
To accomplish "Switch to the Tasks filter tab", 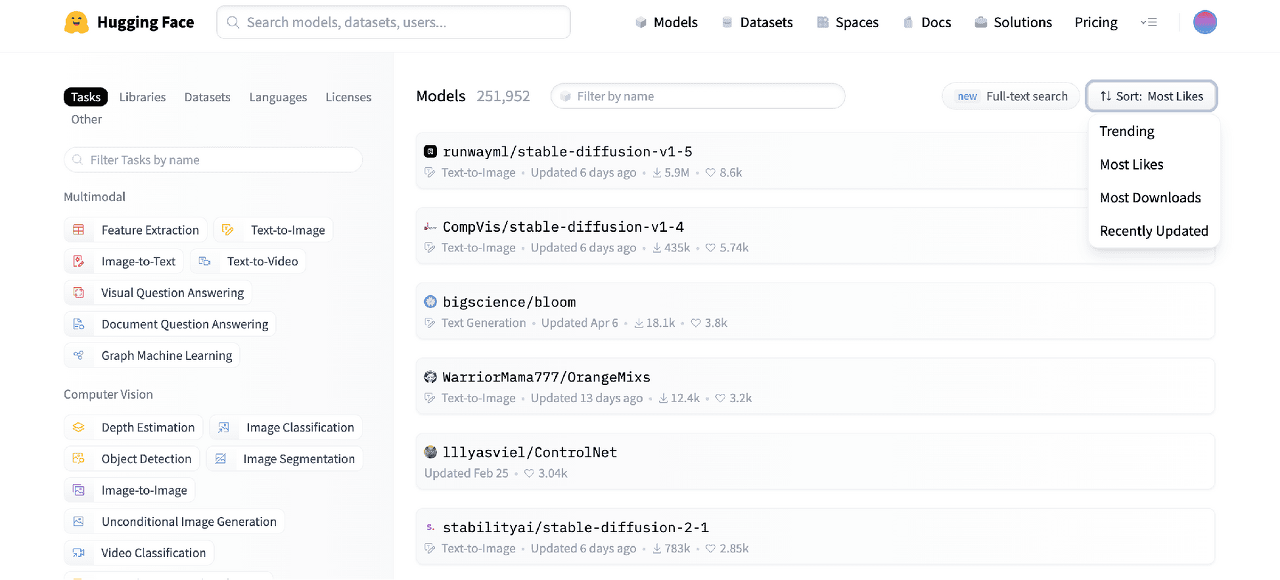I will (86, 97).
